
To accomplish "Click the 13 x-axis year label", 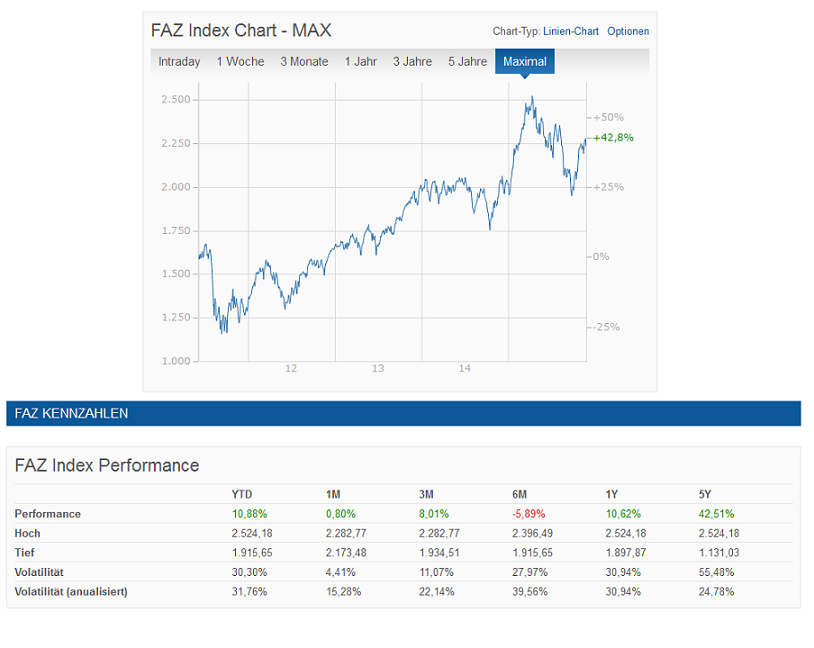I will 378,368.
